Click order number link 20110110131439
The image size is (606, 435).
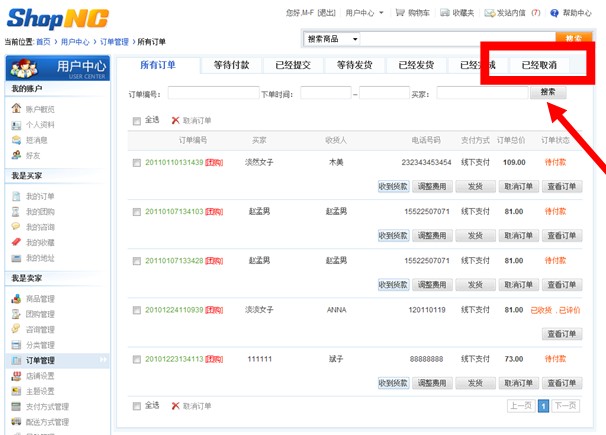point(174,162)
